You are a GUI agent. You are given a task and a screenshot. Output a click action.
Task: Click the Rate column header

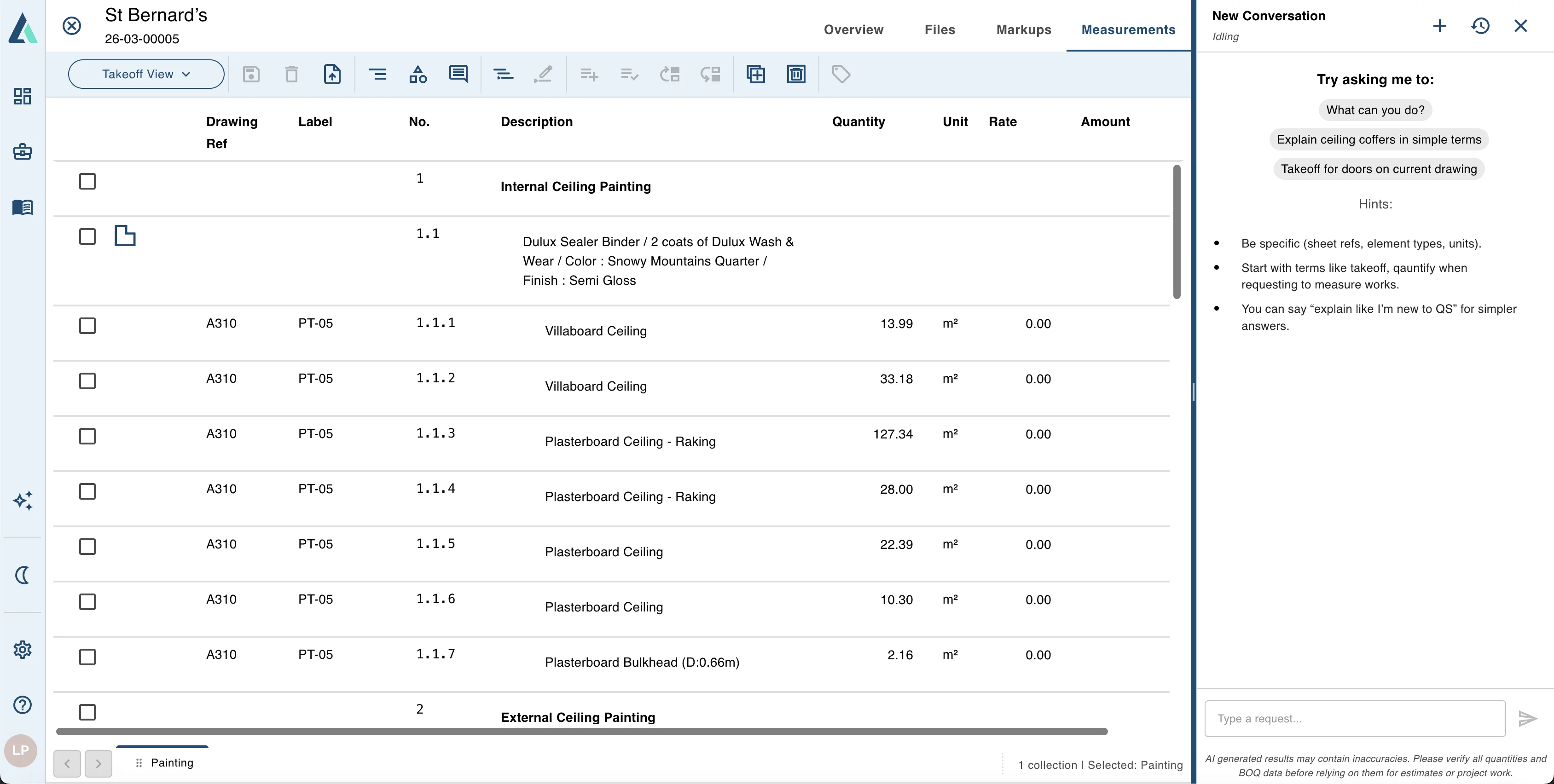click(1002, 122)
